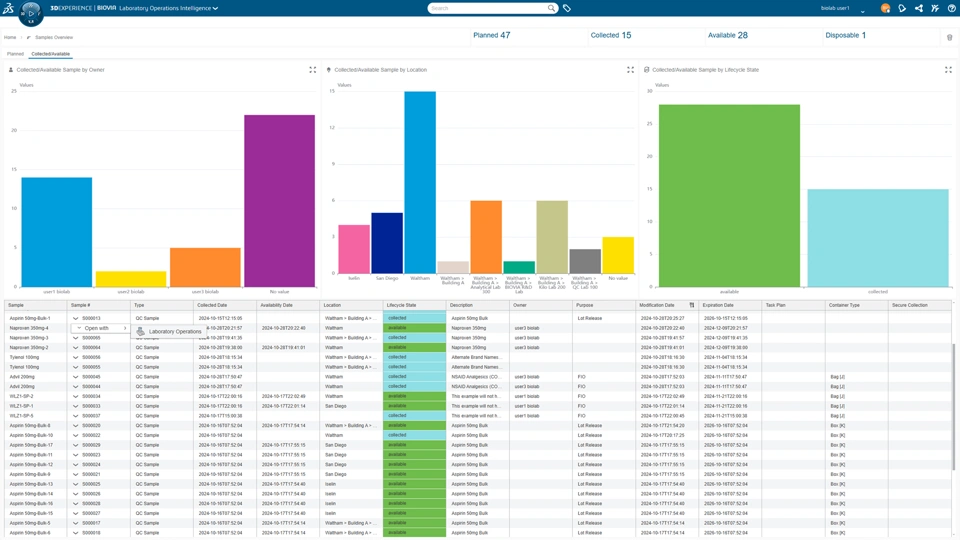The image size is (960, 540).
Task: Choose Open with in the context menu
Action: (x=101, y=328)
